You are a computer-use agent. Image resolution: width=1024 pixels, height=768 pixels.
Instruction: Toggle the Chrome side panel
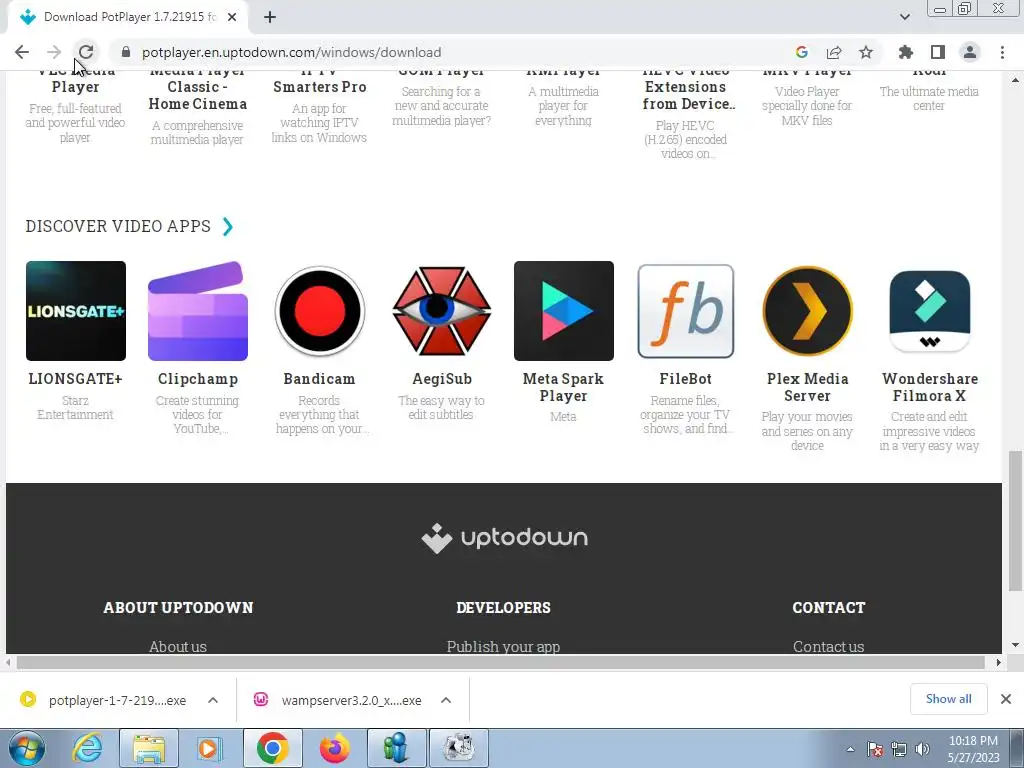coord(938,52)
